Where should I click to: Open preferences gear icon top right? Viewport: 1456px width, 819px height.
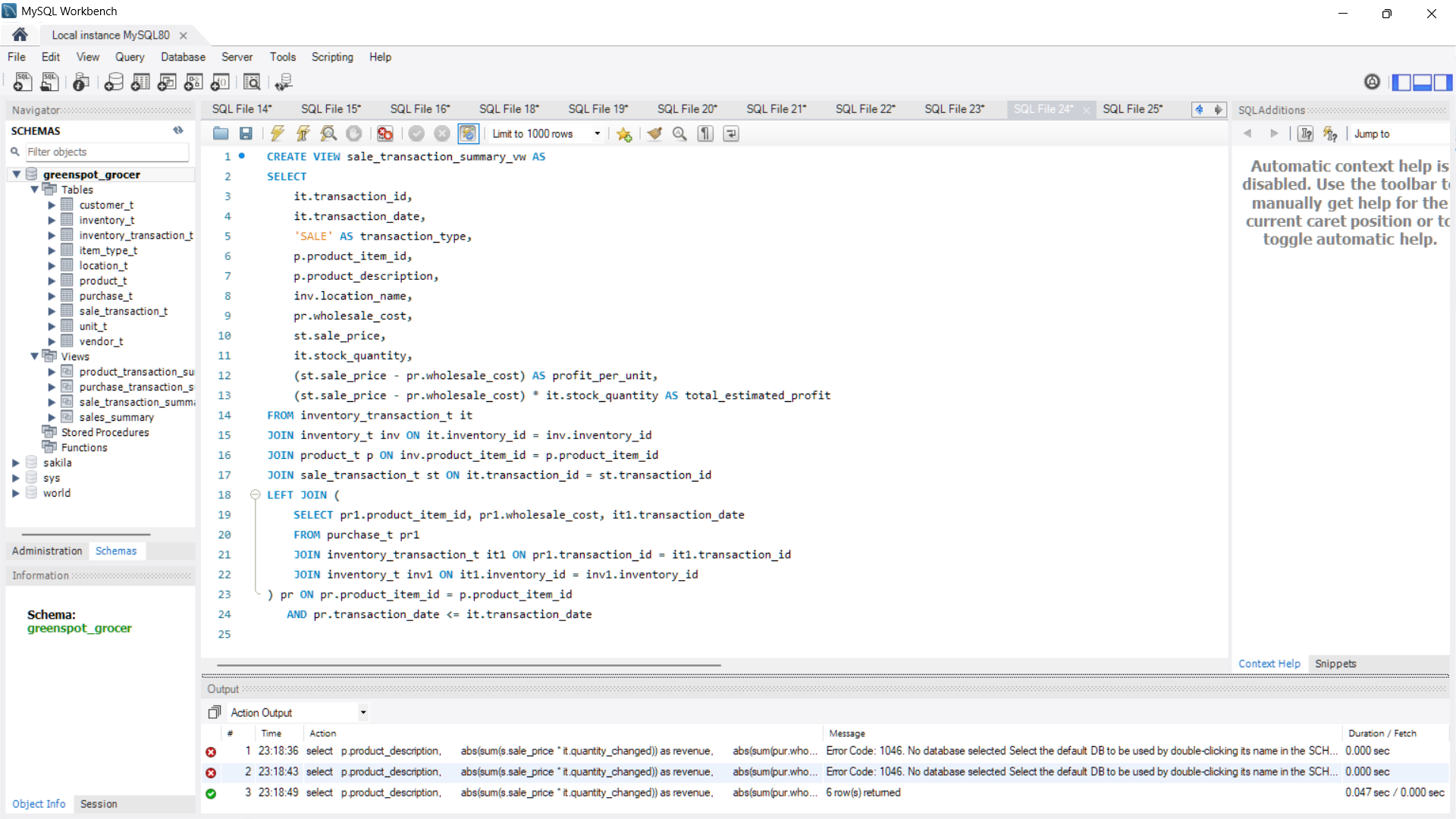[x=1372, y=82]
